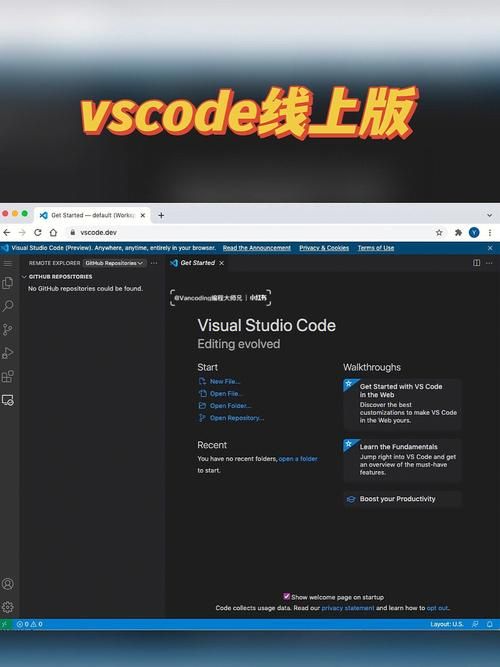Open editor More Actions ellipsis

[489, 263]
